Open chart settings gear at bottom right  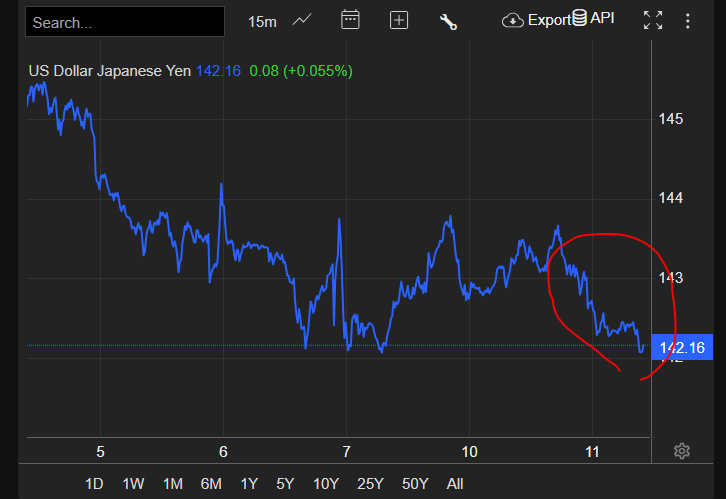682,451
